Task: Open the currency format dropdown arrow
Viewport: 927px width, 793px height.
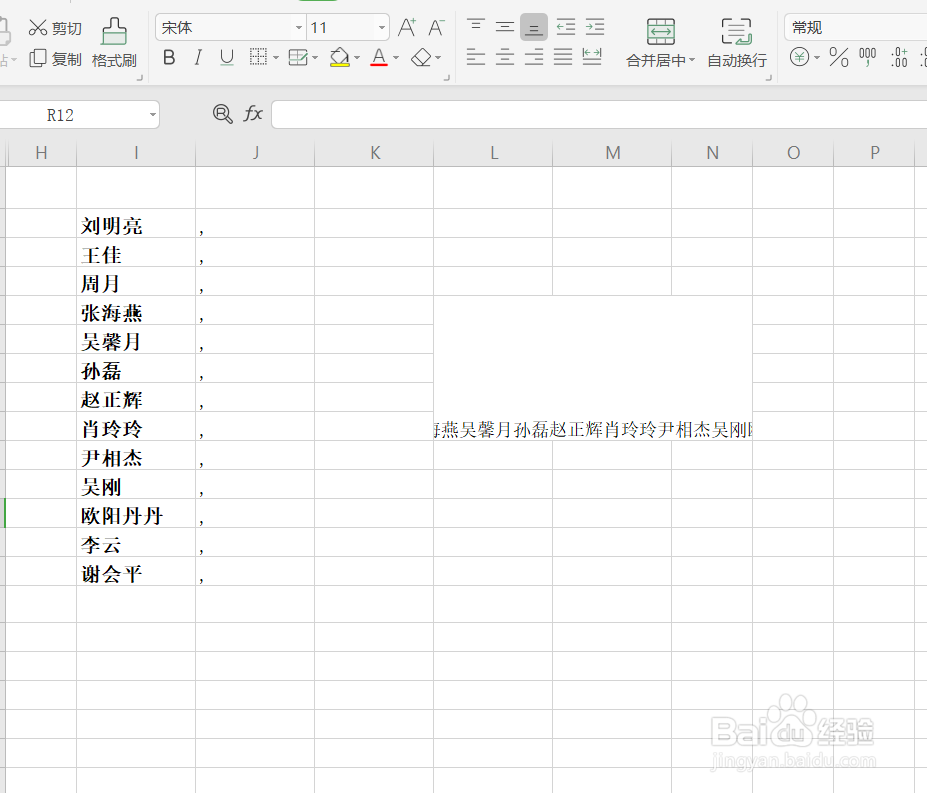Action: pos(817,58)
